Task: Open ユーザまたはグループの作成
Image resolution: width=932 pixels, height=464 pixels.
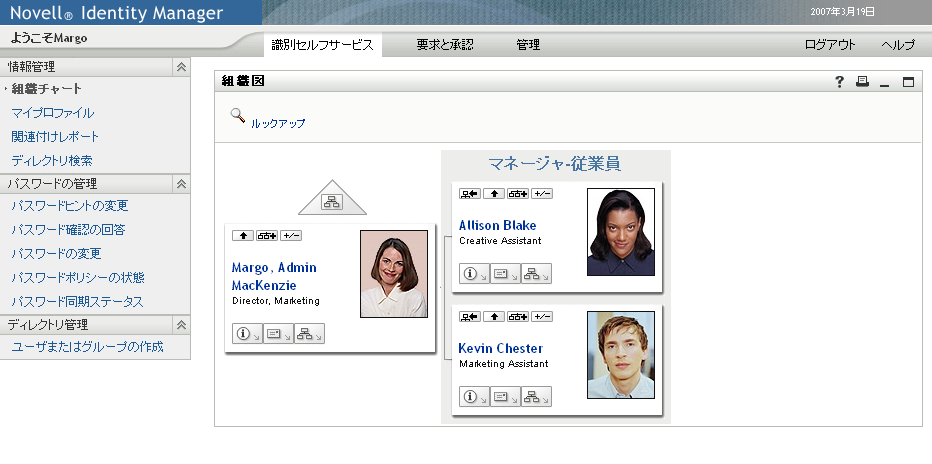Action: coord(87,347)
